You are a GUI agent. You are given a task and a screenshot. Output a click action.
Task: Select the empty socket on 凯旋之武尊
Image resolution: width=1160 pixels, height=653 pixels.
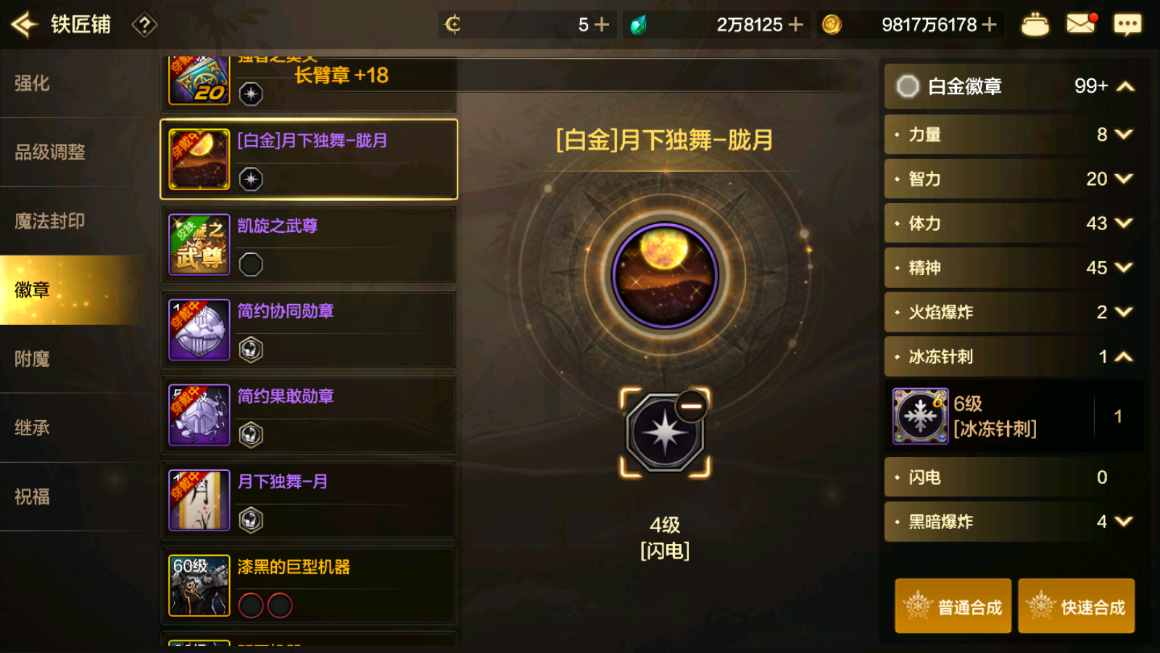(251, 264)
